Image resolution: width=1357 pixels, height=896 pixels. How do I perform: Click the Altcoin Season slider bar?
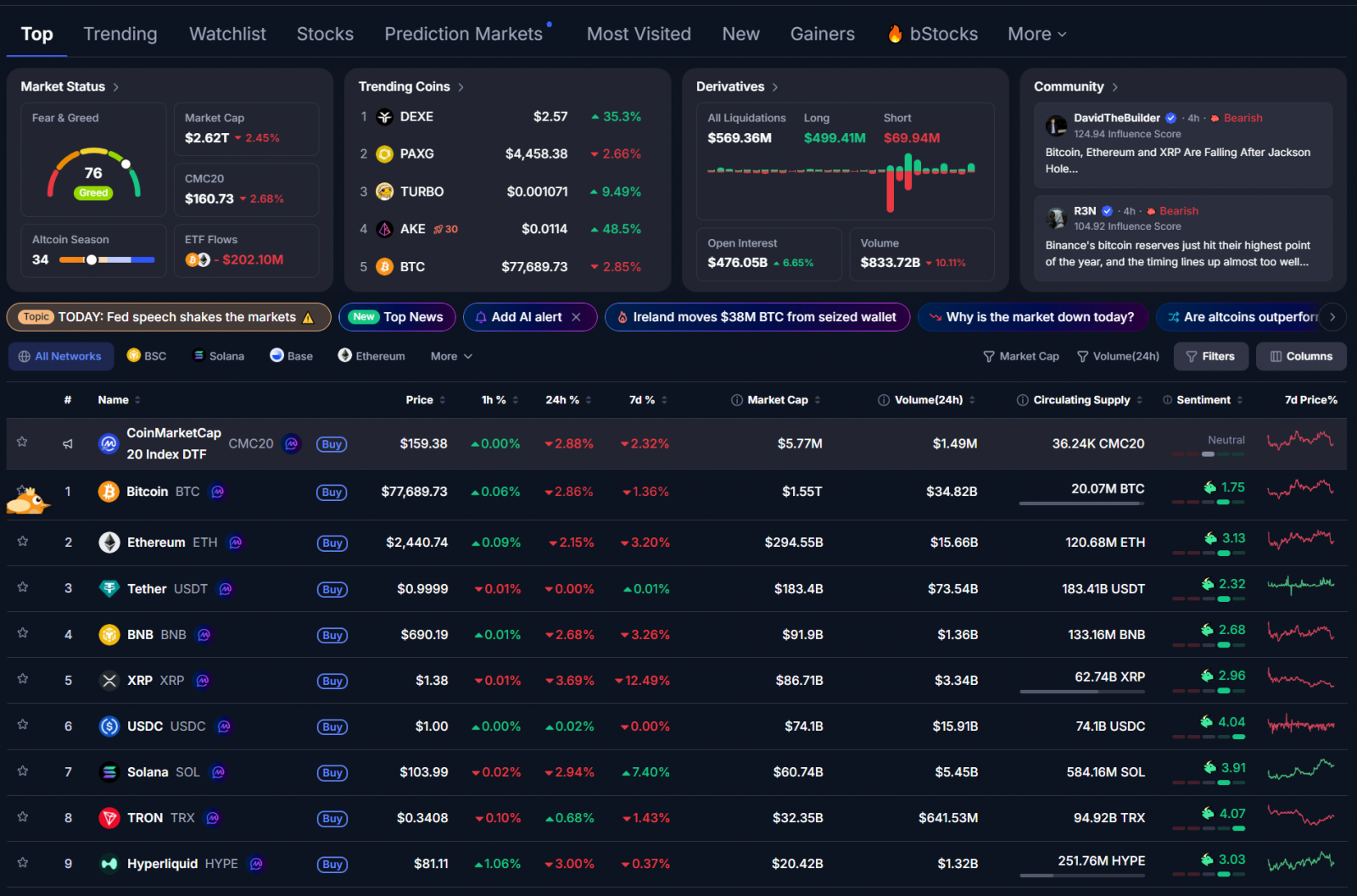(x=107, y=260)
